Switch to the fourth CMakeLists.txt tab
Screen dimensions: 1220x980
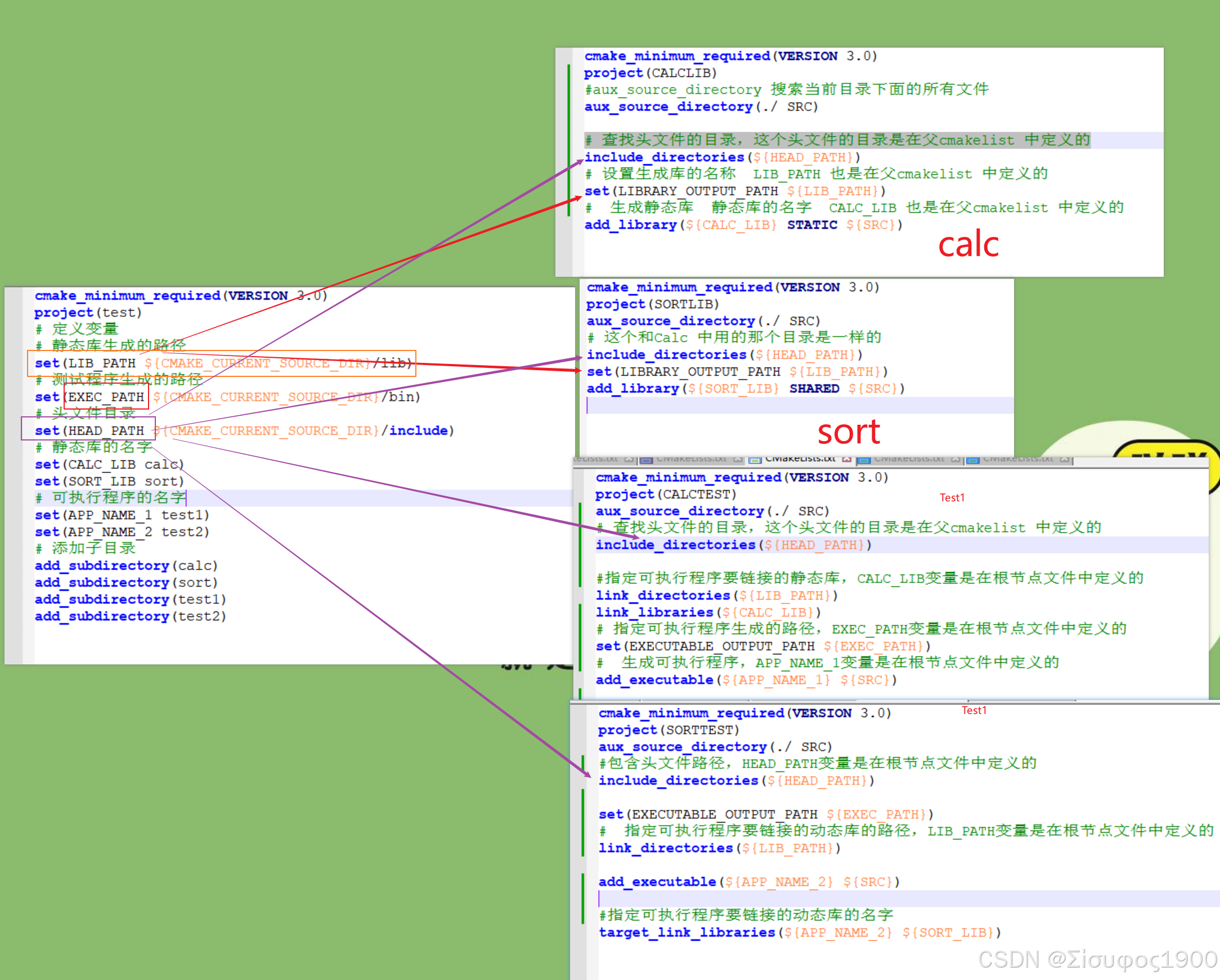click(909, 459)
